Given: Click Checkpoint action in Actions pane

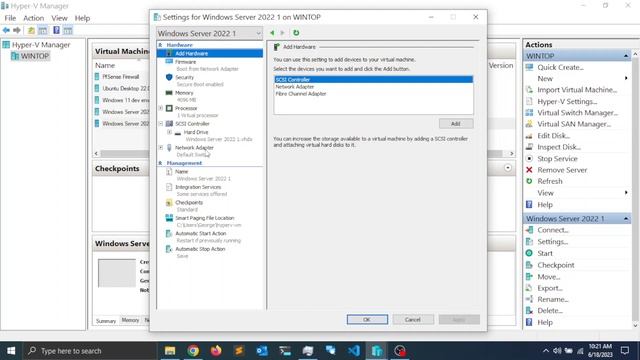Looking at the screenshot, I should coord(556,265).
